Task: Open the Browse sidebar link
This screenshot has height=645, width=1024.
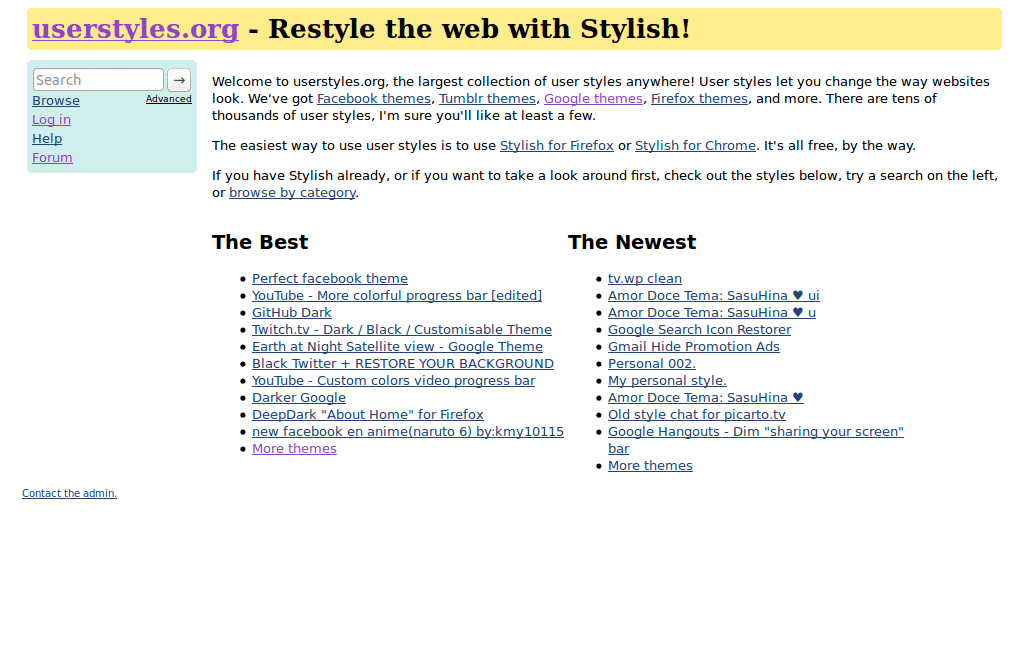Action: [x=56, y=101]
